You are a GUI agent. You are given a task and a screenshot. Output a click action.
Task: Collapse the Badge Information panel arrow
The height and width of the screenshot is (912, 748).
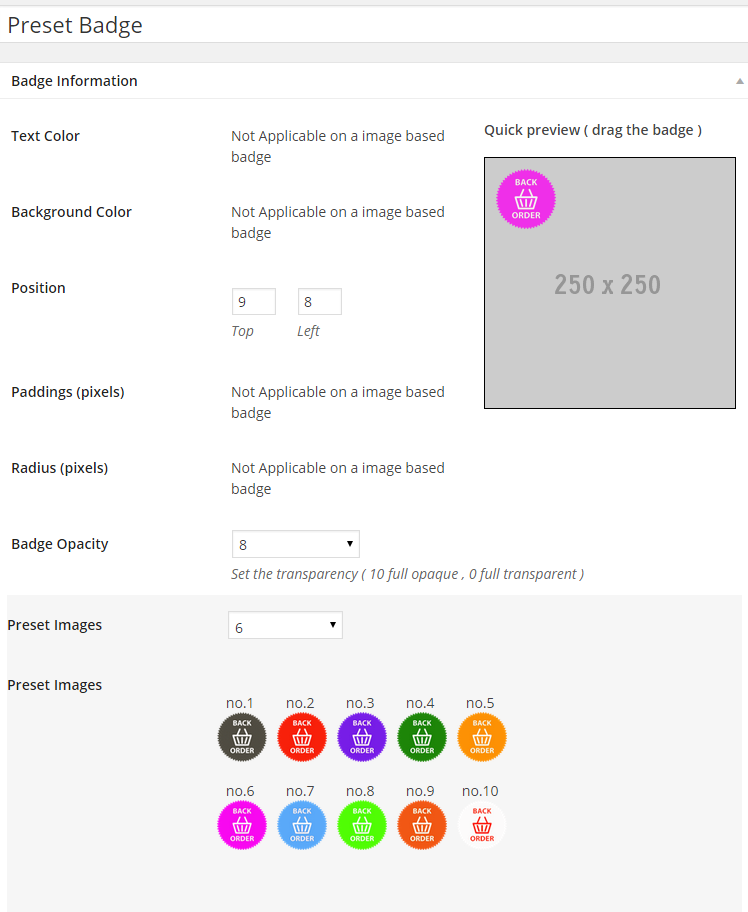[739, 81]
